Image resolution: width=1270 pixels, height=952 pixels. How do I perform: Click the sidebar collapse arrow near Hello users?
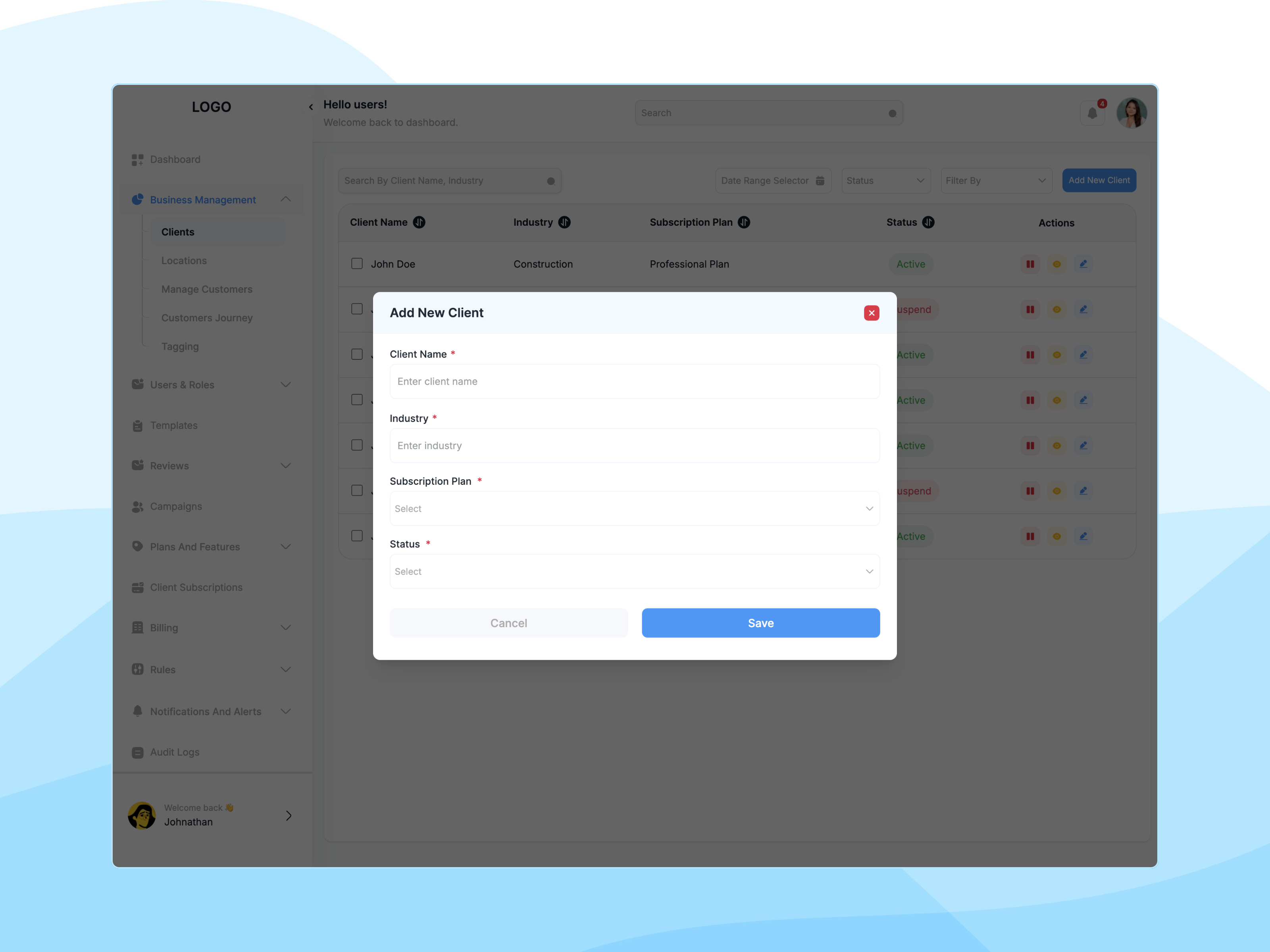click(x=311, y=107)
